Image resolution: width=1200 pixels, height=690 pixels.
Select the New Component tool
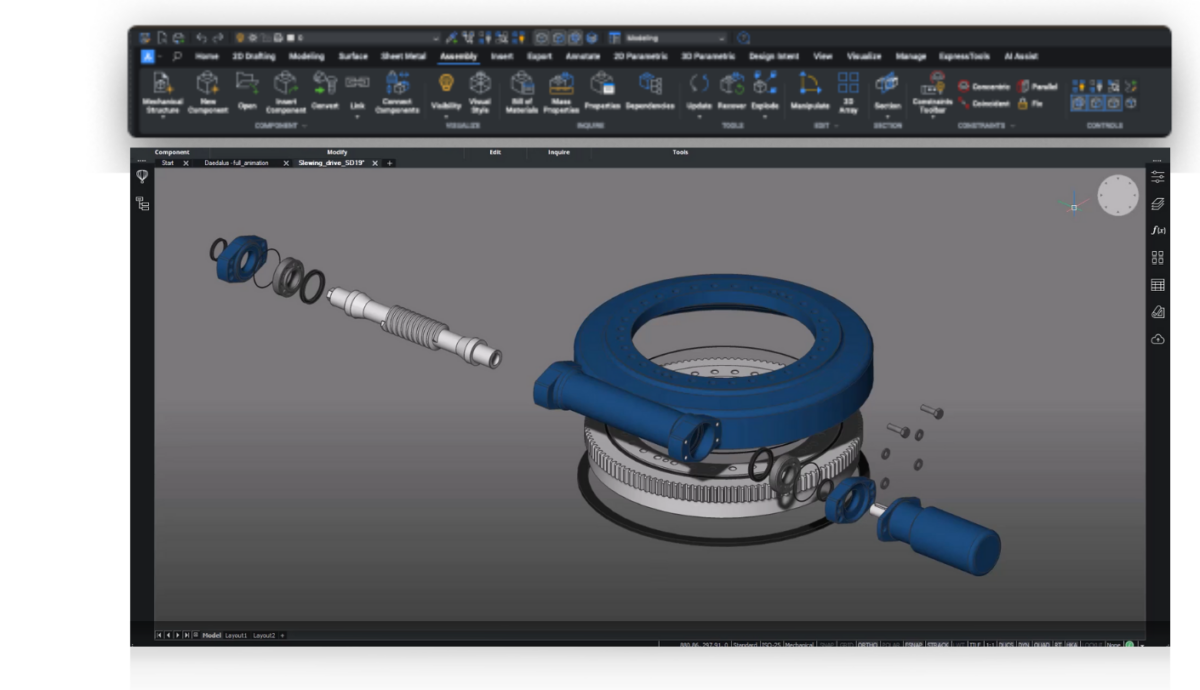(x=207, y=90)
